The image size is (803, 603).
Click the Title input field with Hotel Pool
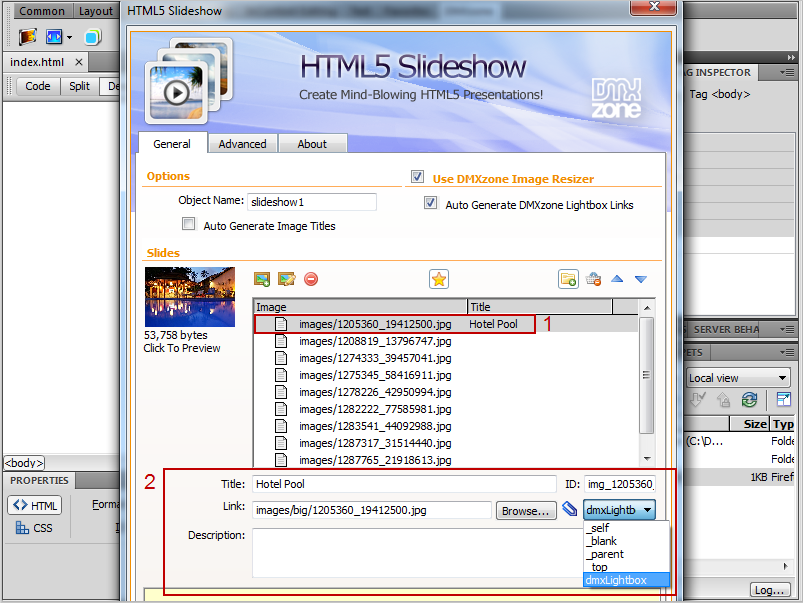click(404, 484)
